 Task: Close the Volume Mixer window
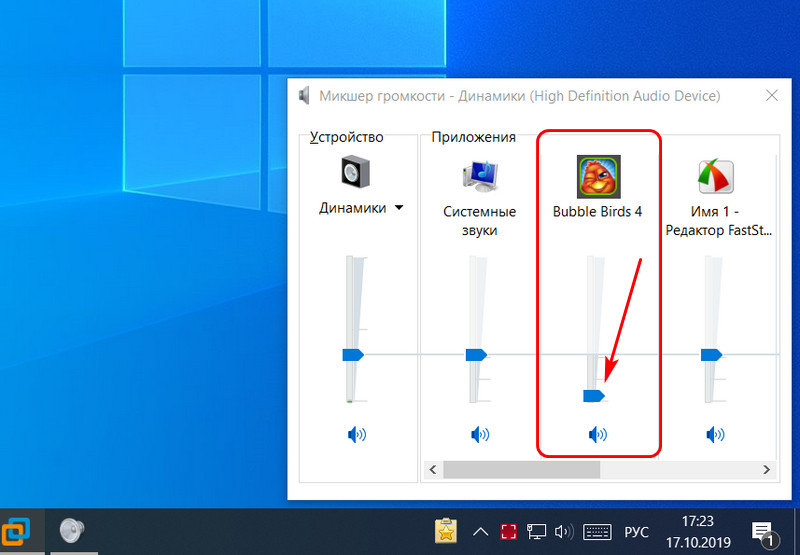tap(772, 95)
